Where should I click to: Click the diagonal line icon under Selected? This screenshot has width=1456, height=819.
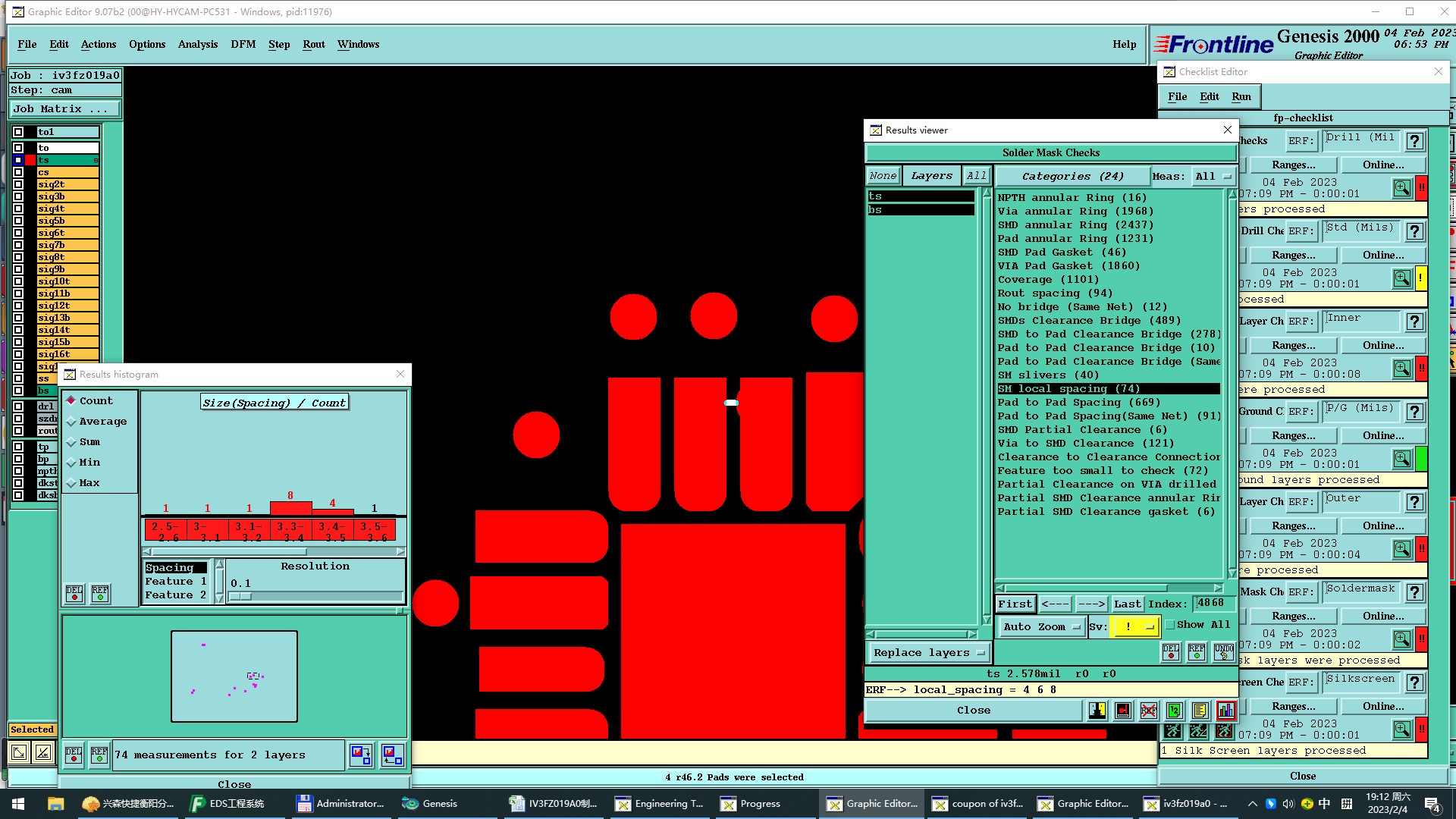tap(43, 752)
